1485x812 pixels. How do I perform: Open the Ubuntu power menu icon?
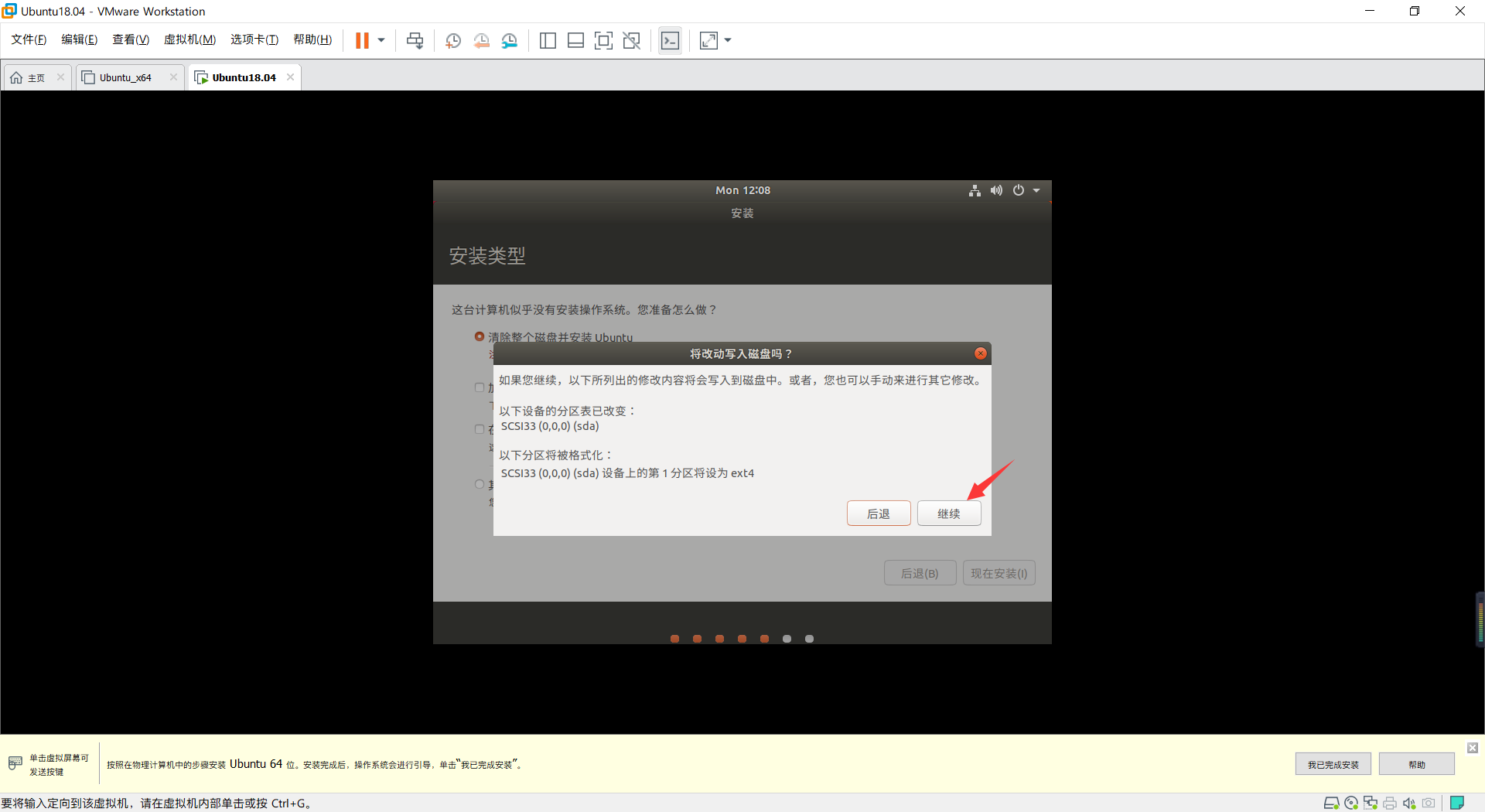click(x=1019, y=190)
